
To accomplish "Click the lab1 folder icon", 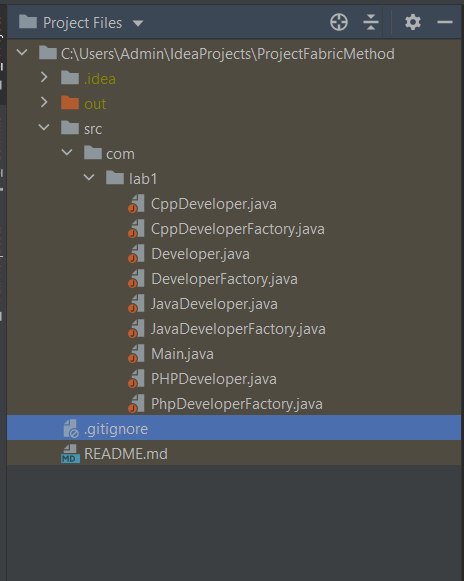I will [x=115, y=177].
